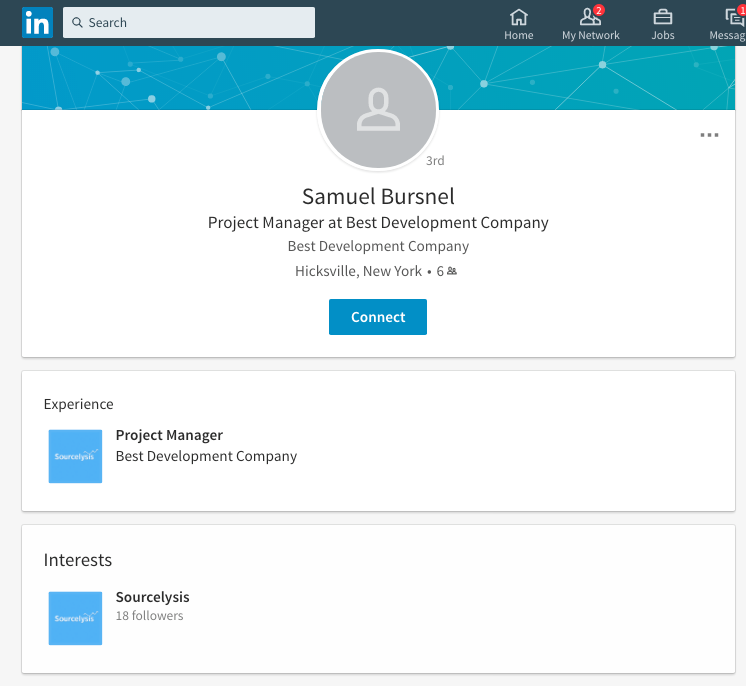
Task: Click the LinkedIn logo
Action: click(x=38, y=22)
